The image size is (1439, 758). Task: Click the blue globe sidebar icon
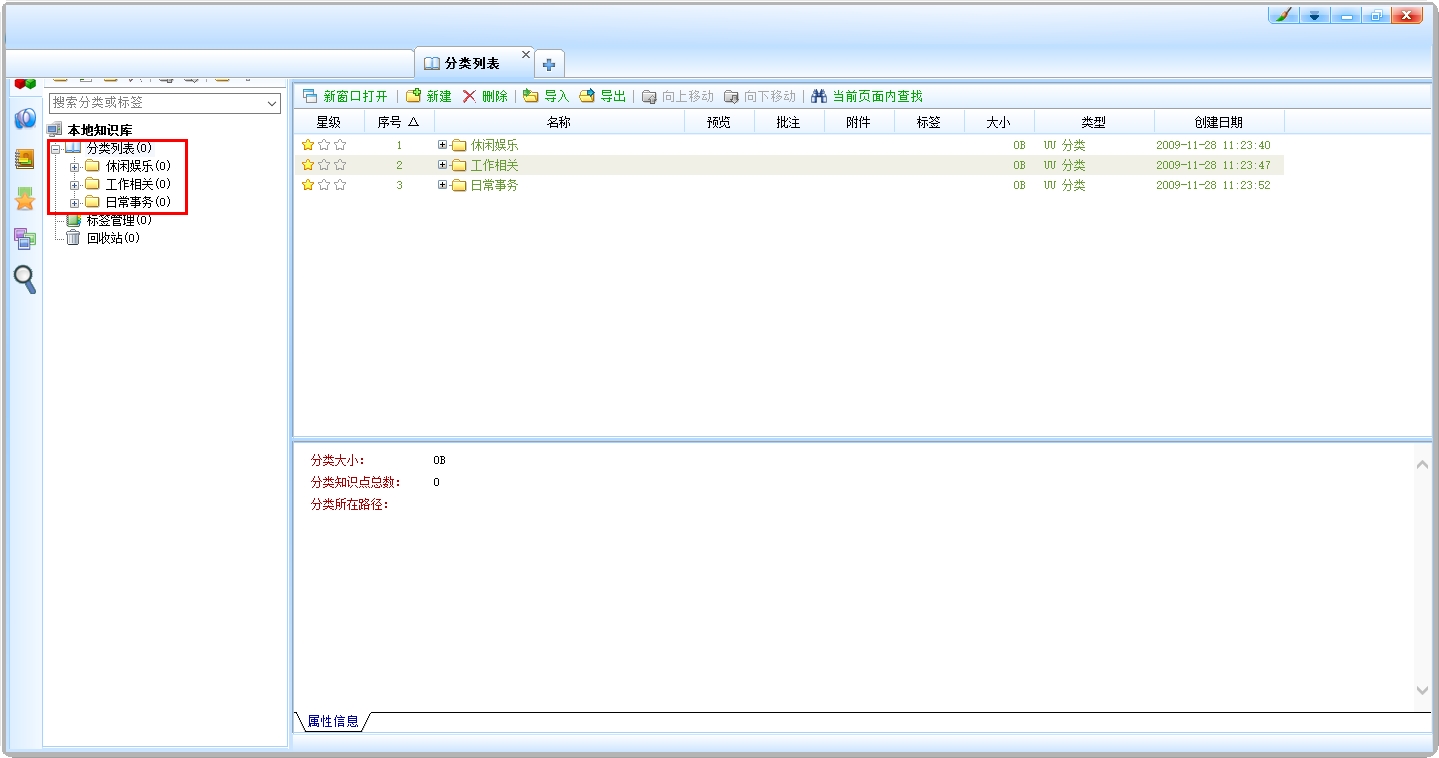pyautogui.click(x=25, y=119)
